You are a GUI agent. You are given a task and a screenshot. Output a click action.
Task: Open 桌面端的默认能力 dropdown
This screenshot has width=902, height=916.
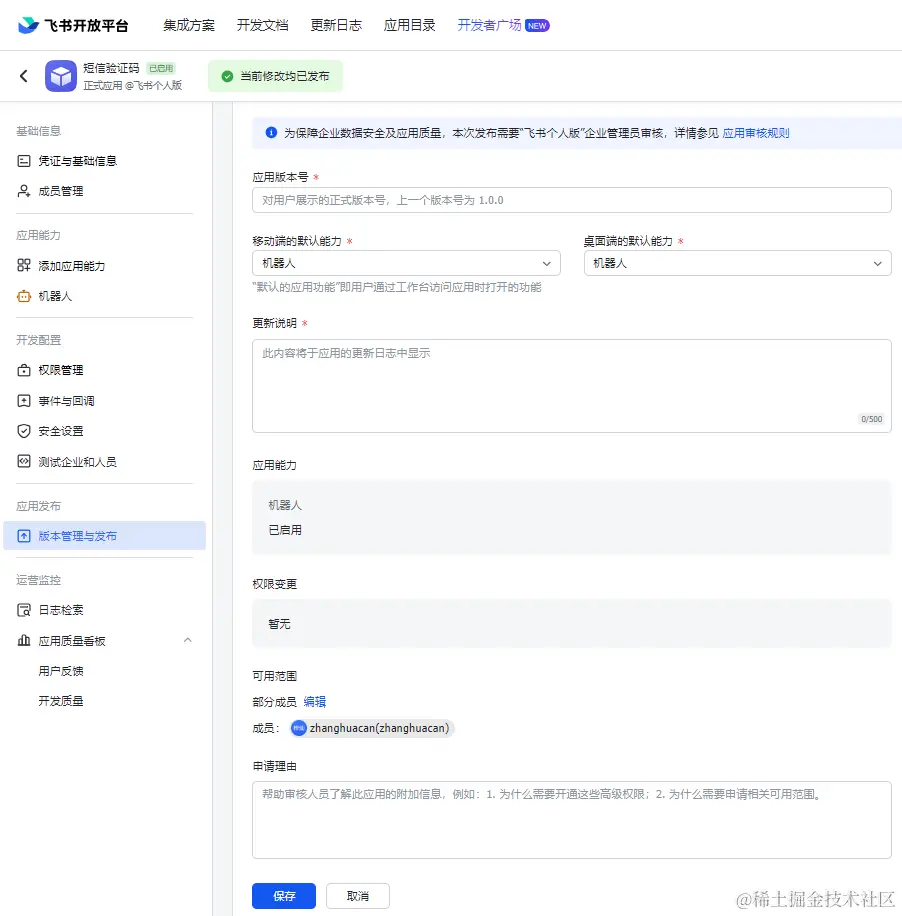737,263
